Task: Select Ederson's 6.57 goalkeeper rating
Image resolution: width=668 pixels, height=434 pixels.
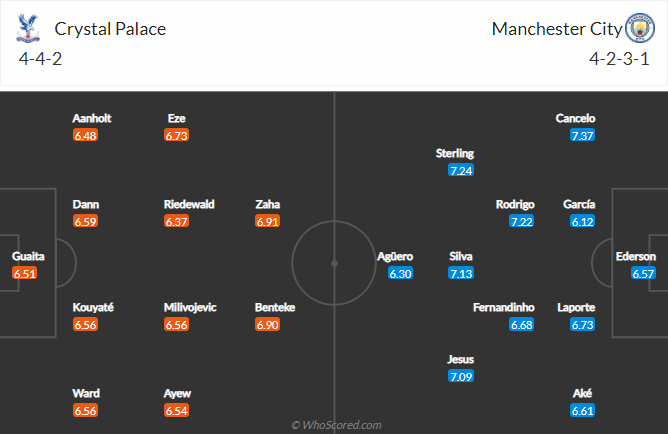Action: coord(643,273)
